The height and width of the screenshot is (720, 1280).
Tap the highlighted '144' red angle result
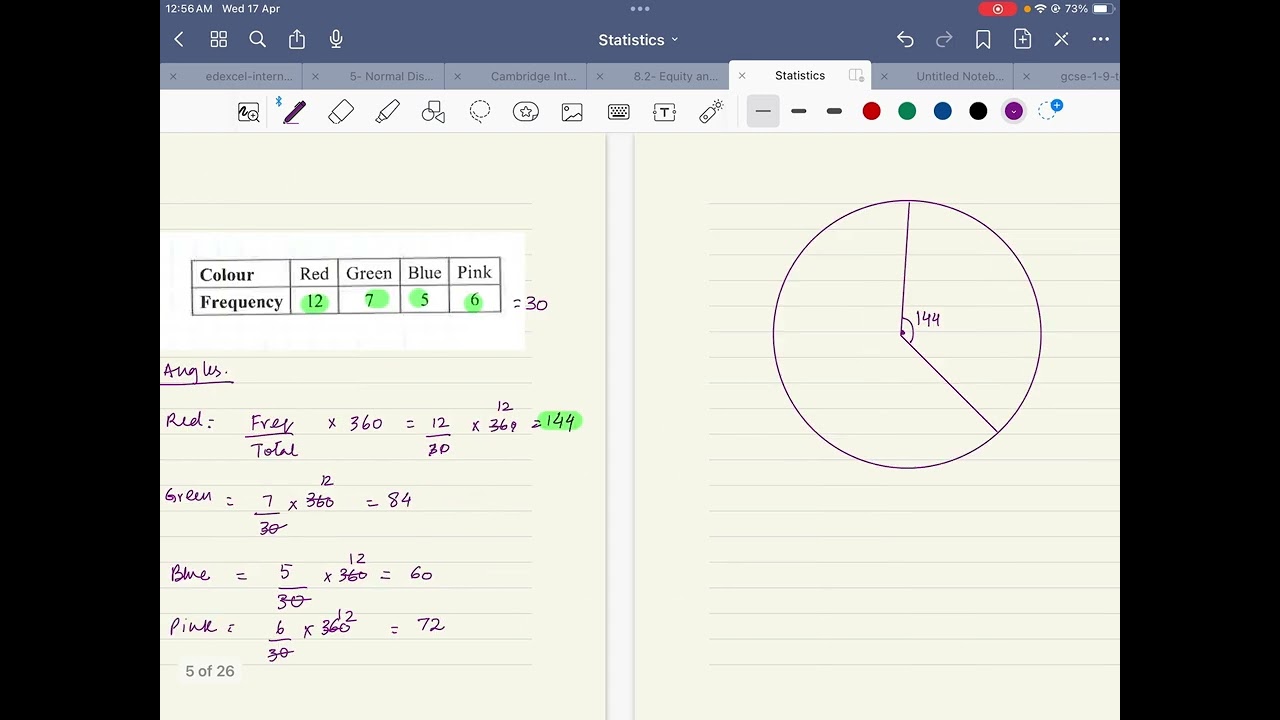[x=560, y=422]
